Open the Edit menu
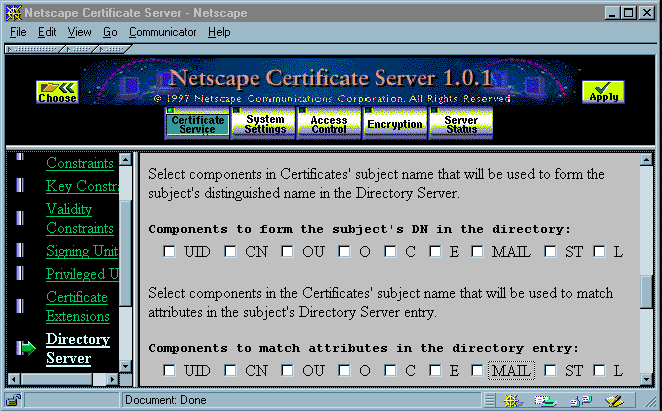Viewport: 662px width, 411px height. click(47, 32)
